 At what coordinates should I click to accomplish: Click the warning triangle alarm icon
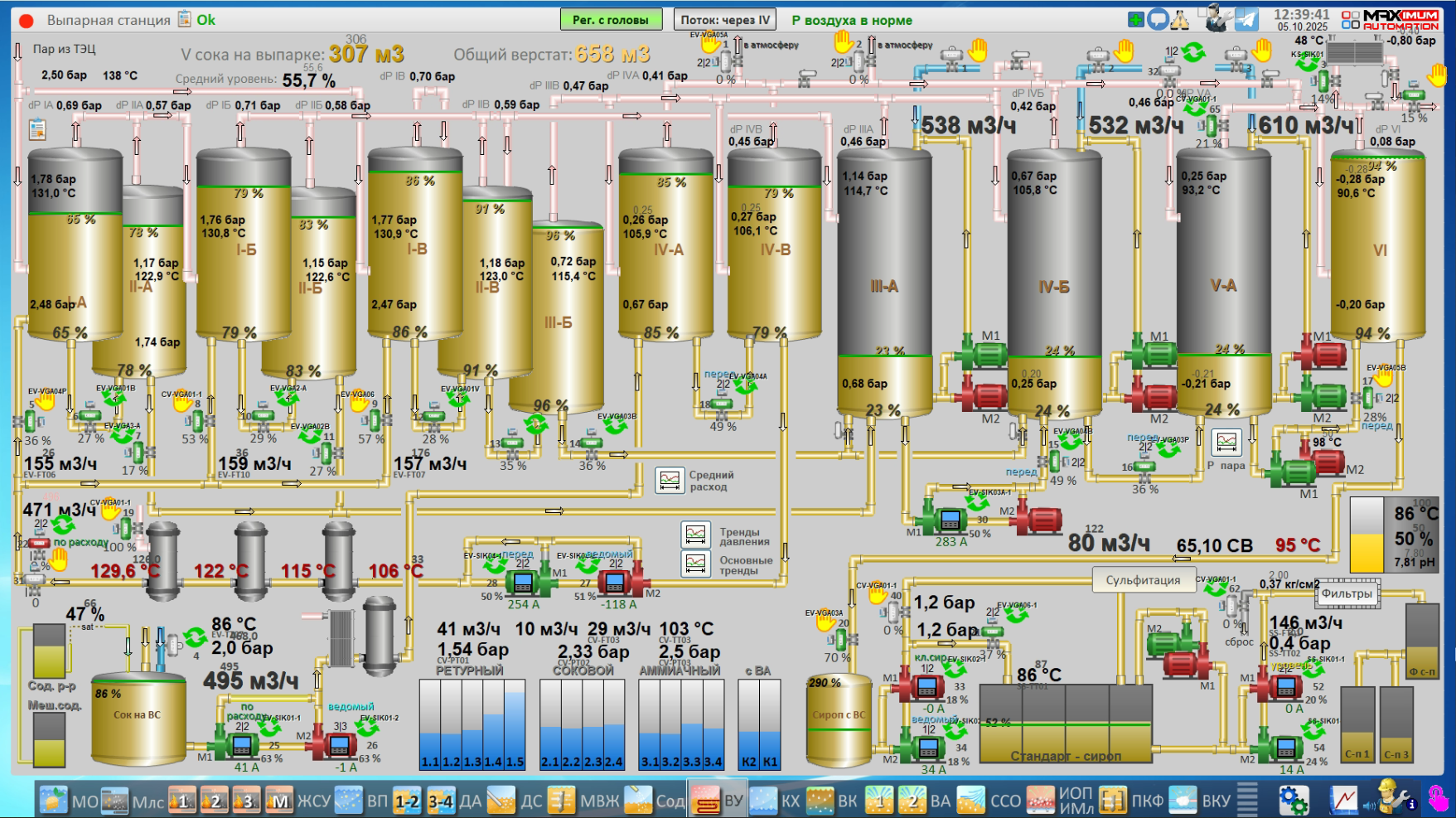pyautogui.click(x=1180, y=20)
